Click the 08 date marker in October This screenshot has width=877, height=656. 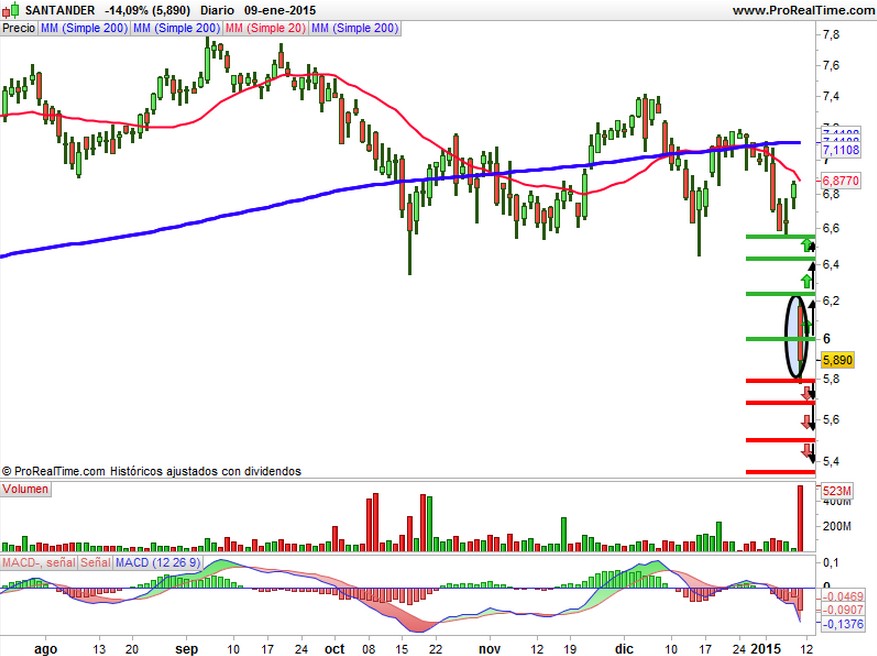[x=368, y=649]
